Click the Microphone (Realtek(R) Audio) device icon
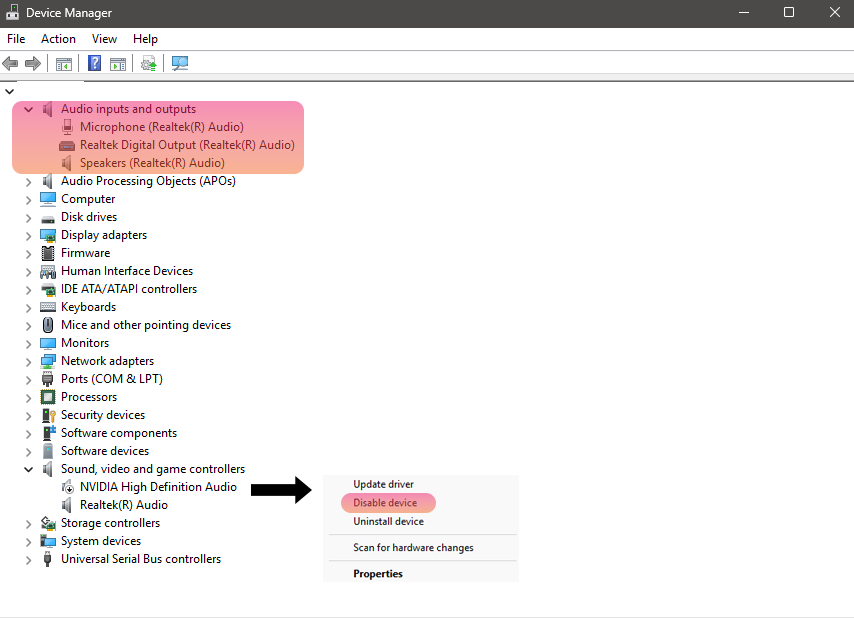The width and height of the screenshot is (854, 619). point(67,127)
